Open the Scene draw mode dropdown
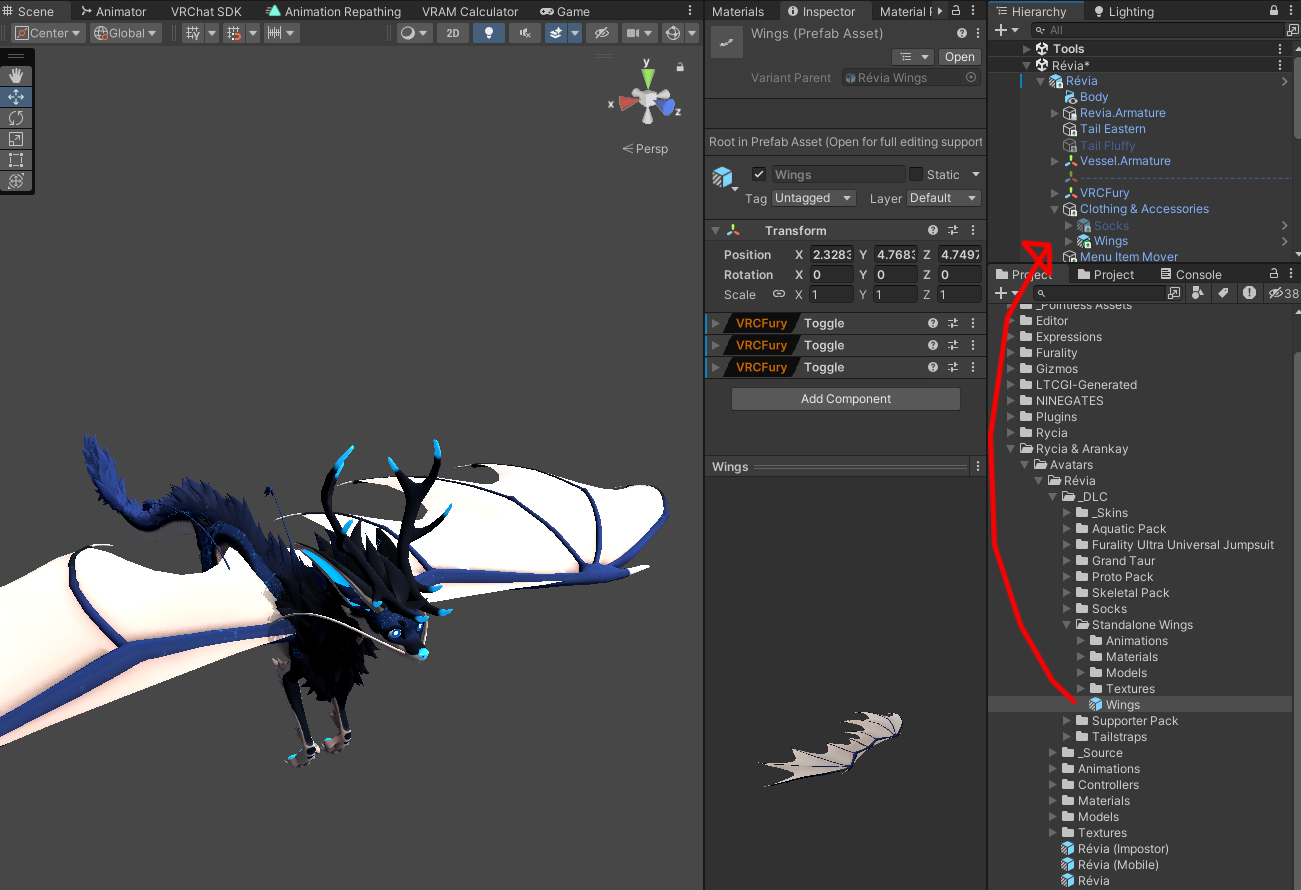The width and height of the screenshot is (1301, 890). pos(414,33)
